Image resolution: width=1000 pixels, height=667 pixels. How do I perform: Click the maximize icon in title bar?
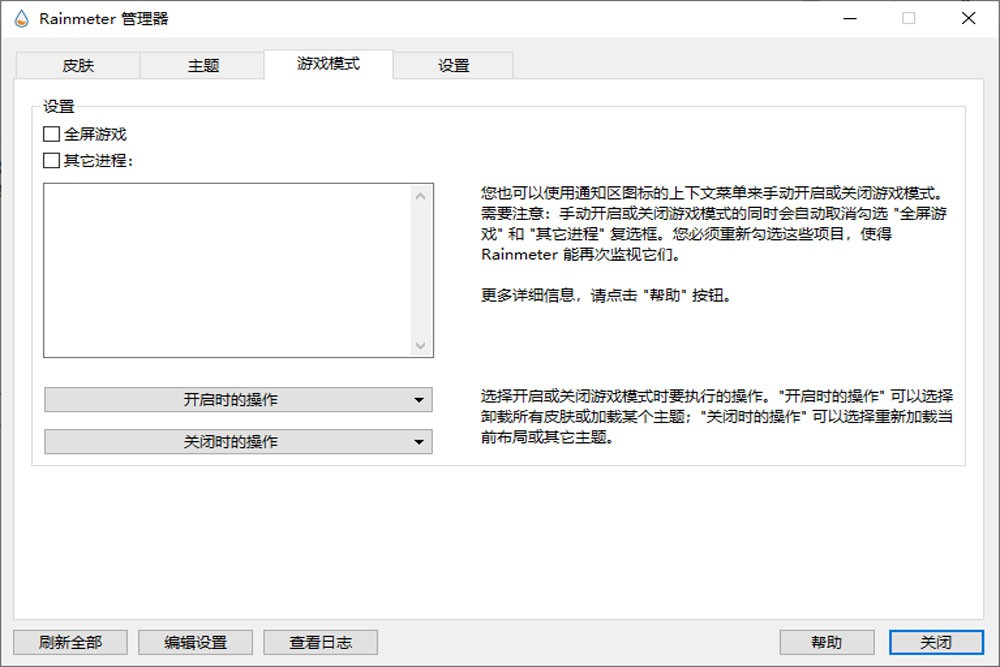pos(909,18)
